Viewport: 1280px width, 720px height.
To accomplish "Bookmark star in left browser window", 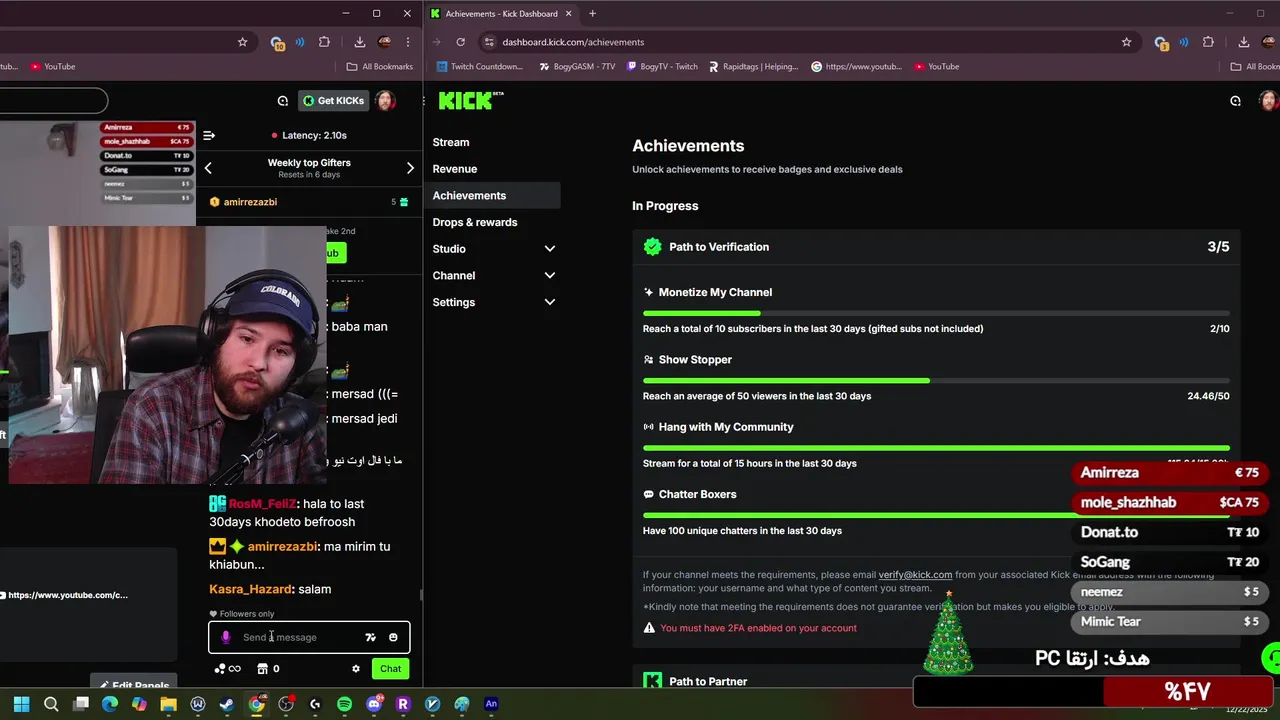I will coord(242,42).
